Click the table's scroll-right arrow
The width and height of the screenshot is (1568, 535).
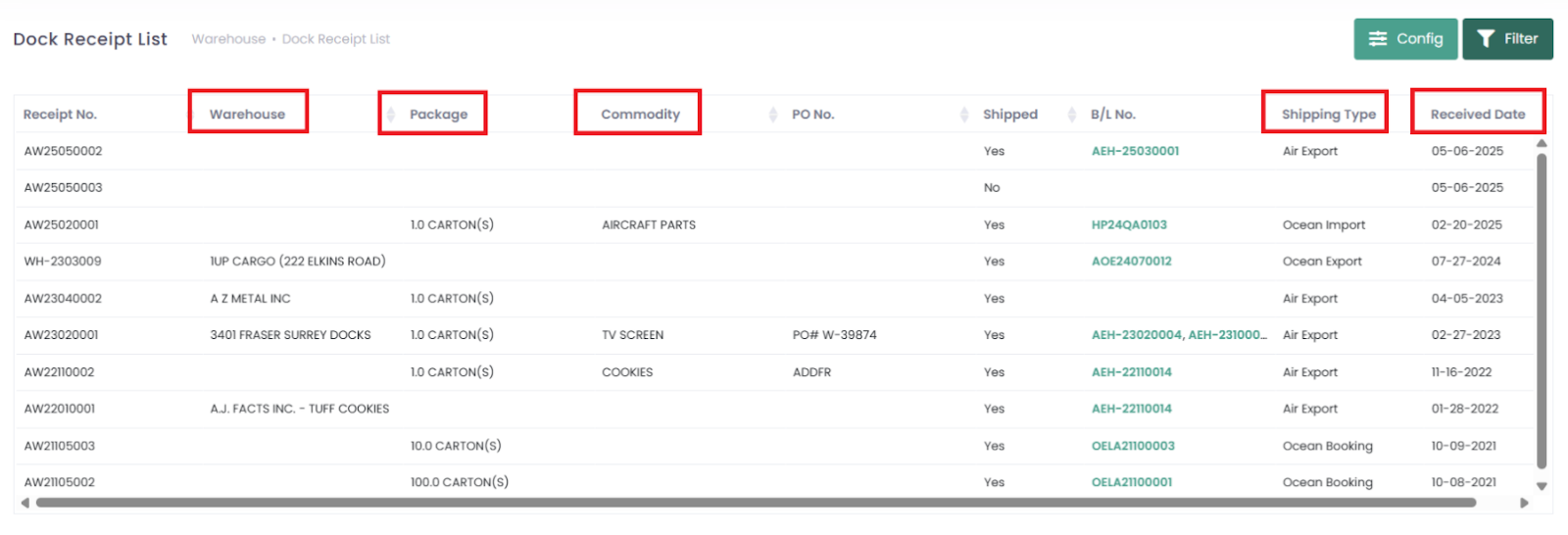pyautogui.click(x=1524, y=503)
